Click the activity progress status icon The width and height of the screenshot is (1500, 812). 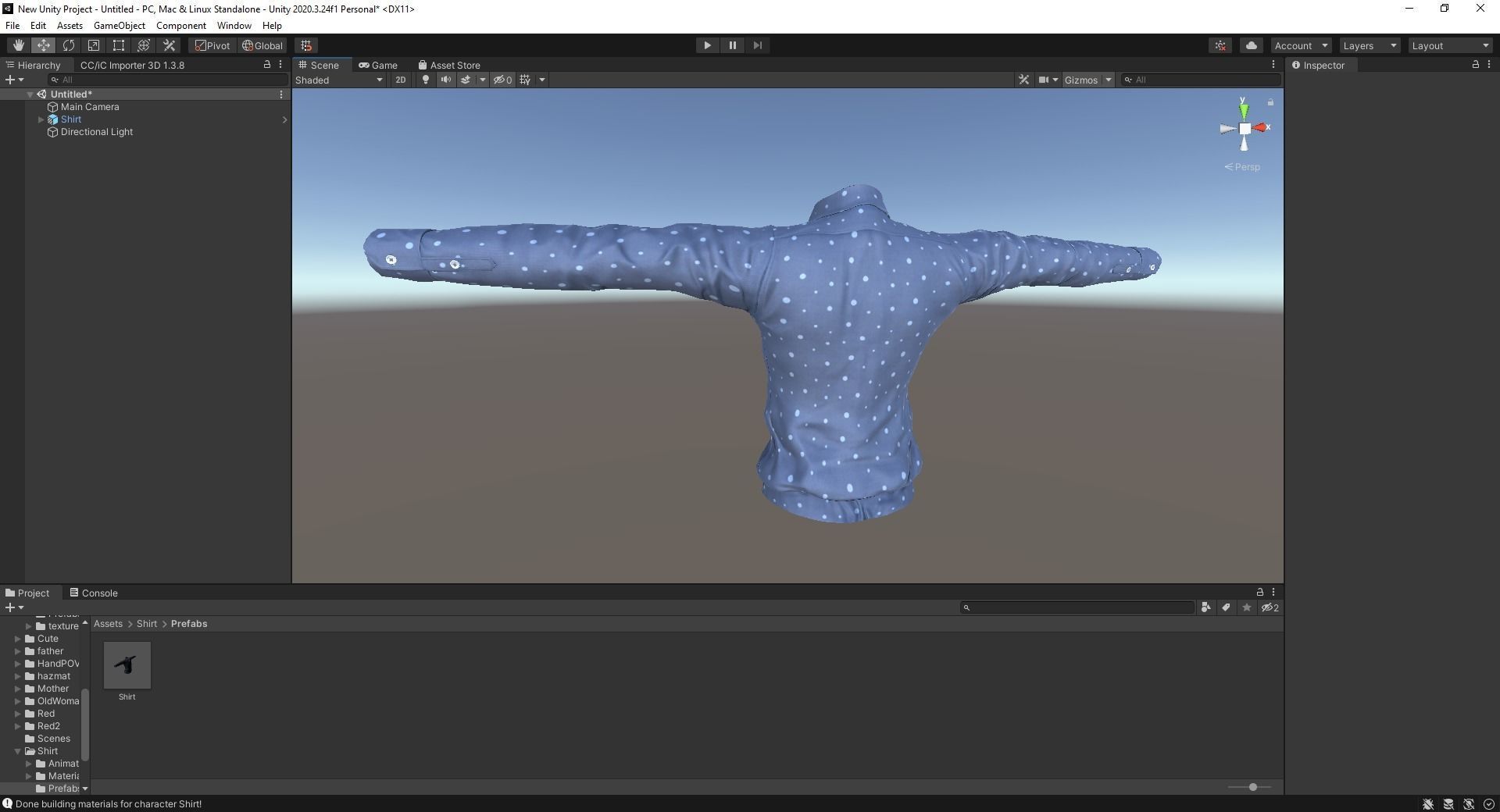pos(1488,803)
